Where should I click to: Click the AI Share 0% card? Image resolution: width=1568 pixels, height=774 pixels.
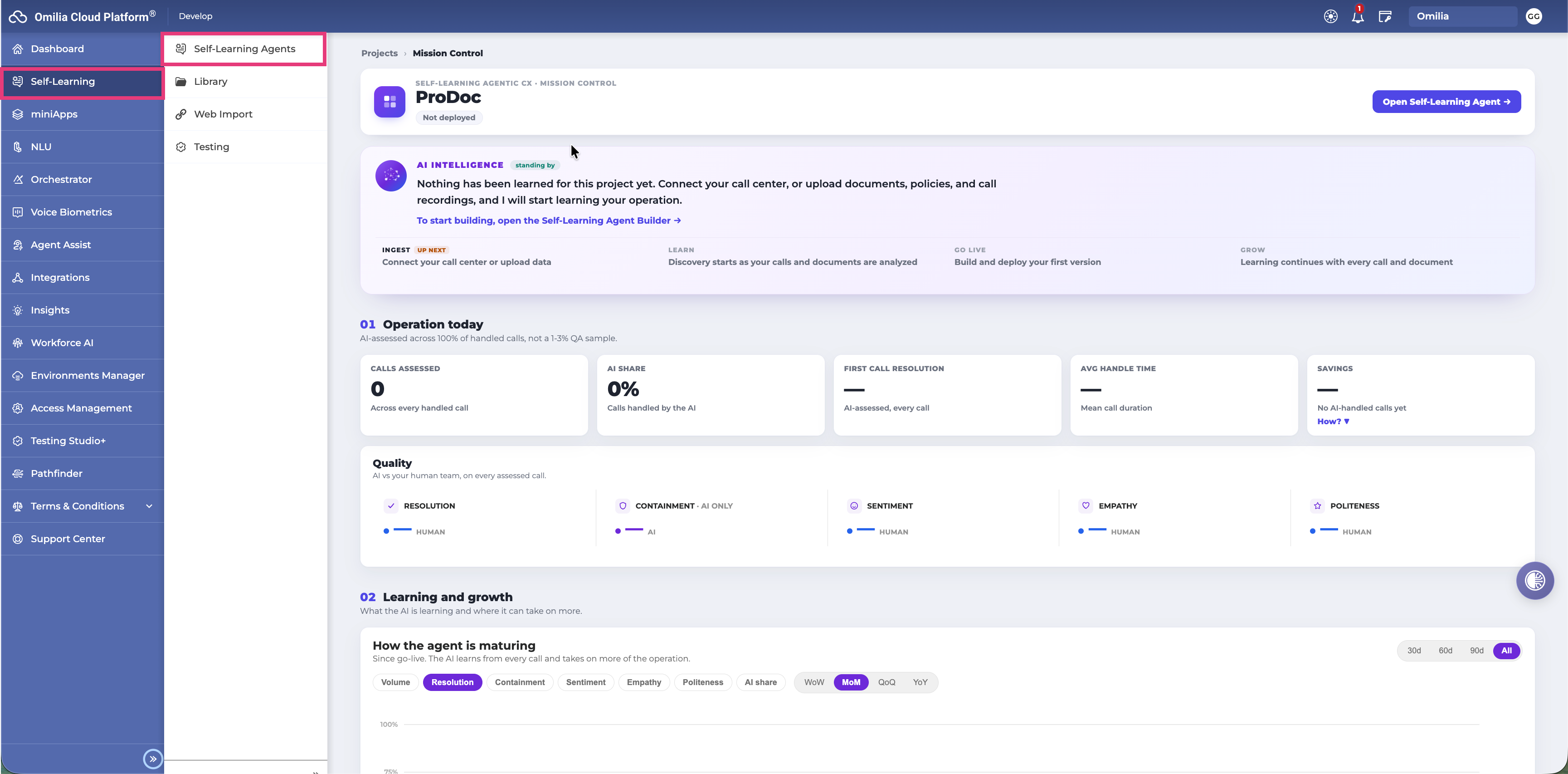711,395
